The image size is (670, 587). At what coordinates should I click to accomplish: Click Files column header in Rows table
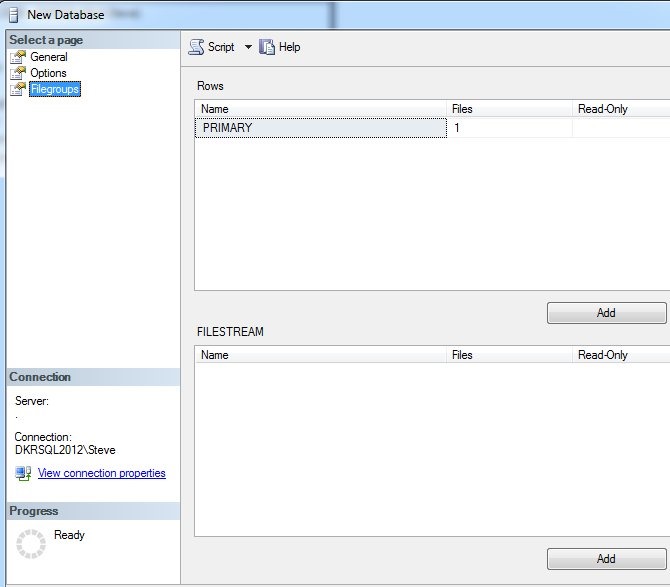509,109
